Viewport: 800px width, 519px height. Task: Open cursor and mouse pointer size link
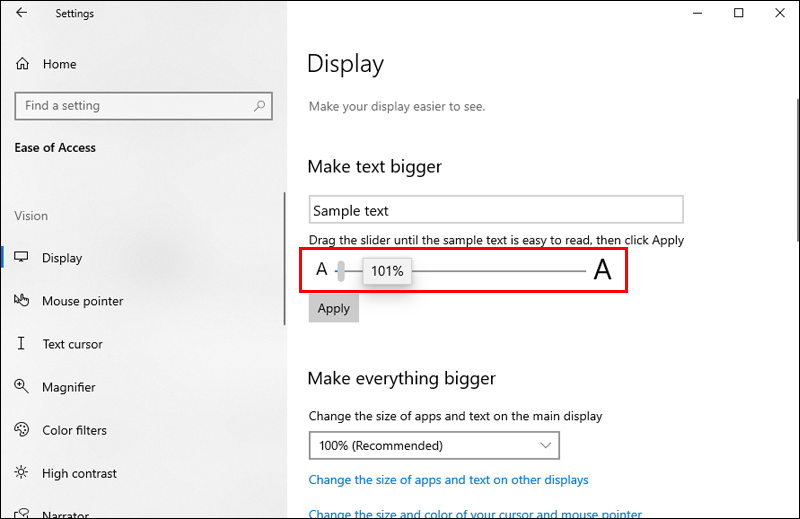(x=475, y=513)
